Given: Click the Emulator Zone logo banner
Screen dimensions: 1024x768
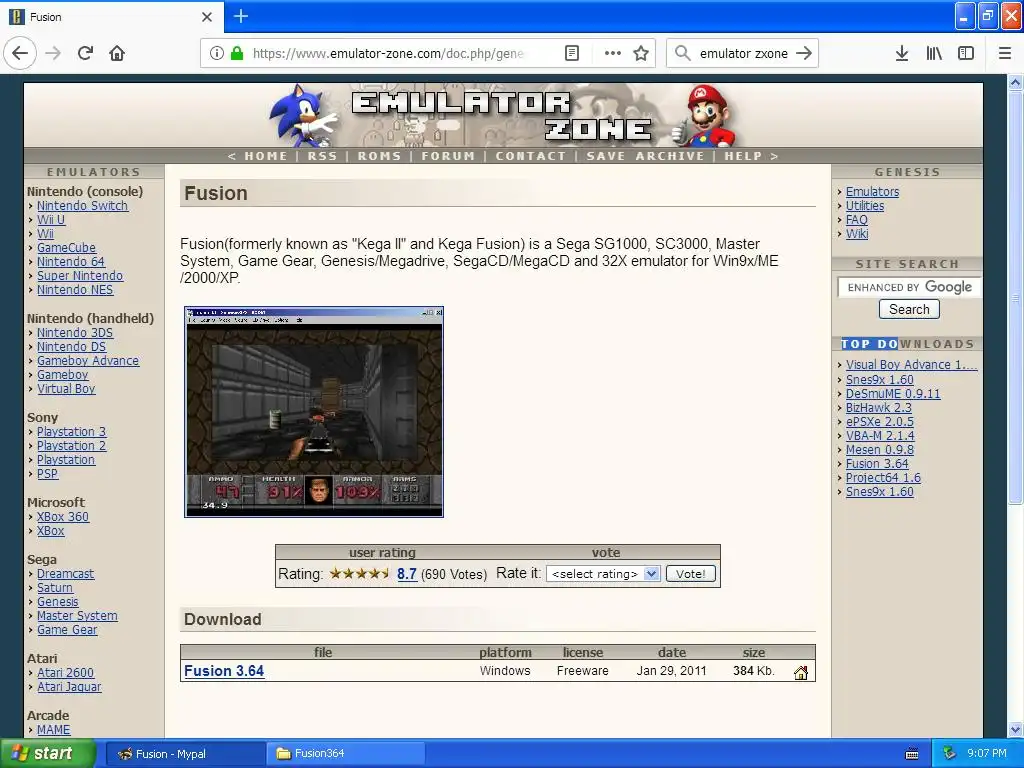Looking at the screenshot, I should [x=503, y=115].
